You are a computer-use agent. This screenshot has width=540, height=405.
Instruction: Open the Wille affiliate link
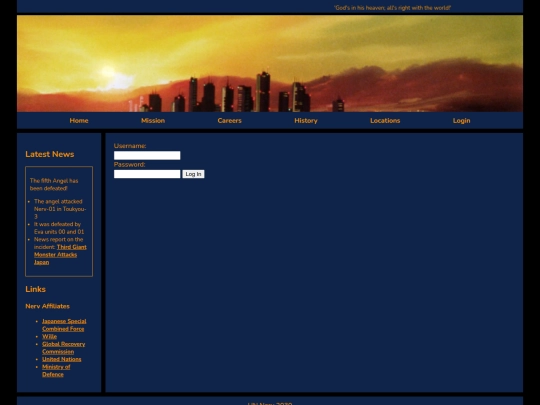coord(49,336)
